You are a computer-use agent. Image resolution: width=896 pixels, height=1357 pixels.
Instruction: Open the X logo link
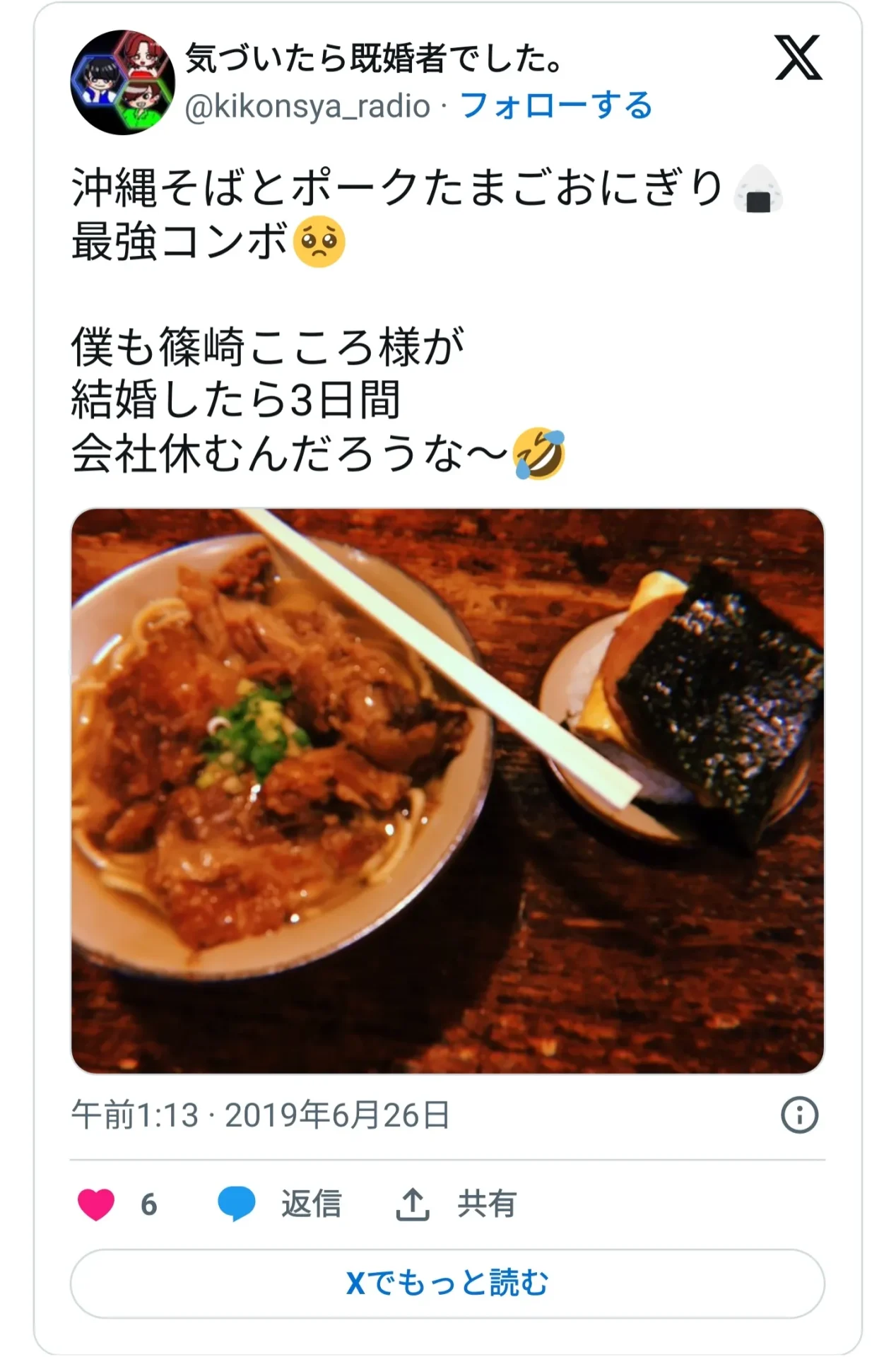point(798,57)
